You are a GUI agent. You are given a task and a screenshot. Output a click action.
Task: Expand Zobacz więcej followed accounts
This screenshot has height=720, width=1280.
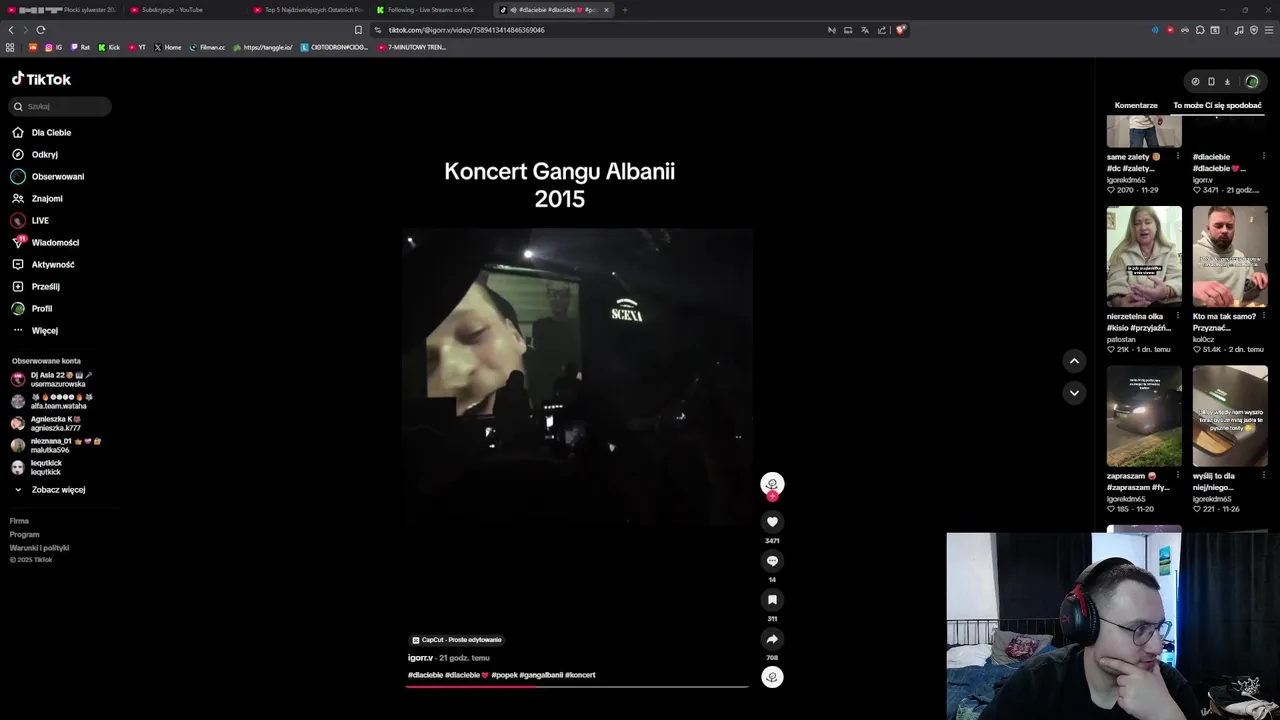[50, 489]
